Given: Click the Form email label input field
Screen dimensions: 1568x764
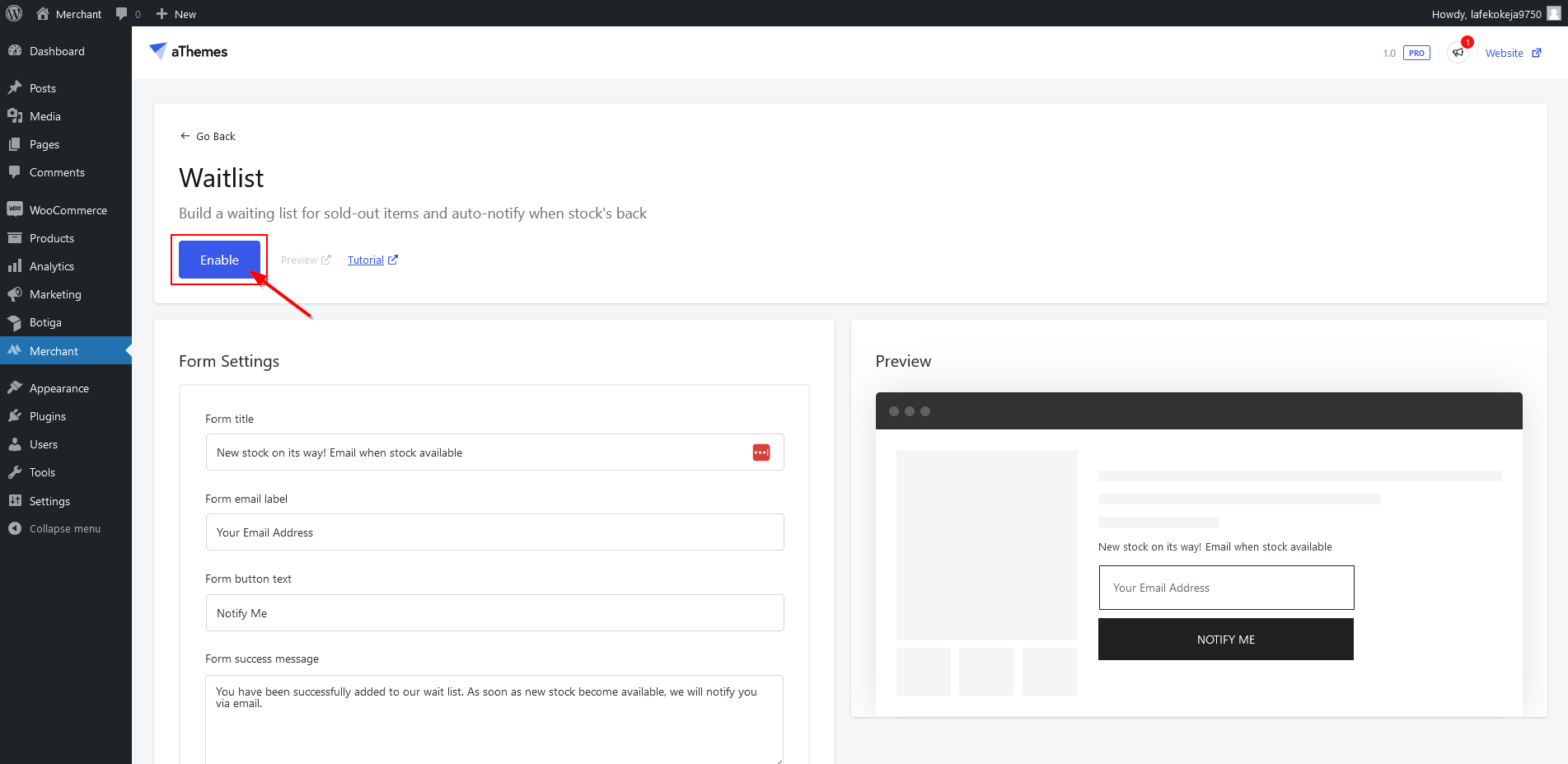Looking at the screenshot, I should pyautogui.click(x=494, y=532).
